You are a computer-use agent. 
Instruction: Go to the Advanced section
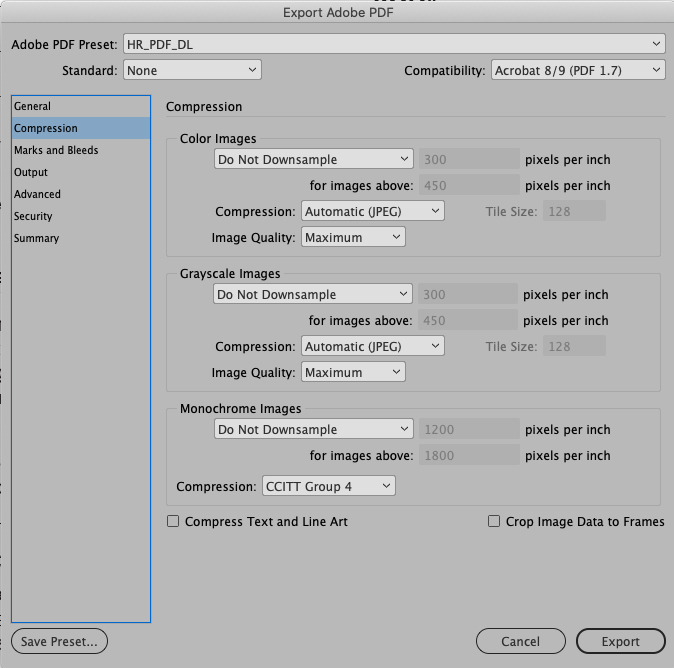81,194
